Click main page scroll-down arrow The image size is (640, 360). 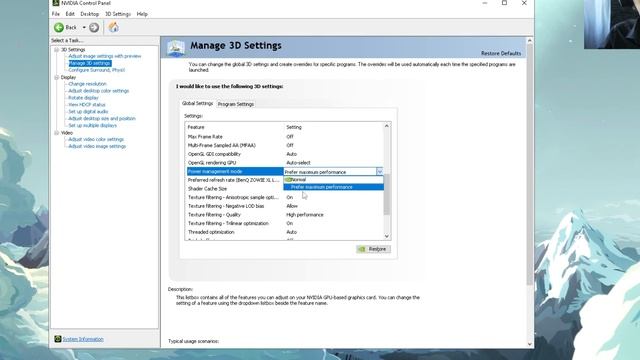coord(530,344)
